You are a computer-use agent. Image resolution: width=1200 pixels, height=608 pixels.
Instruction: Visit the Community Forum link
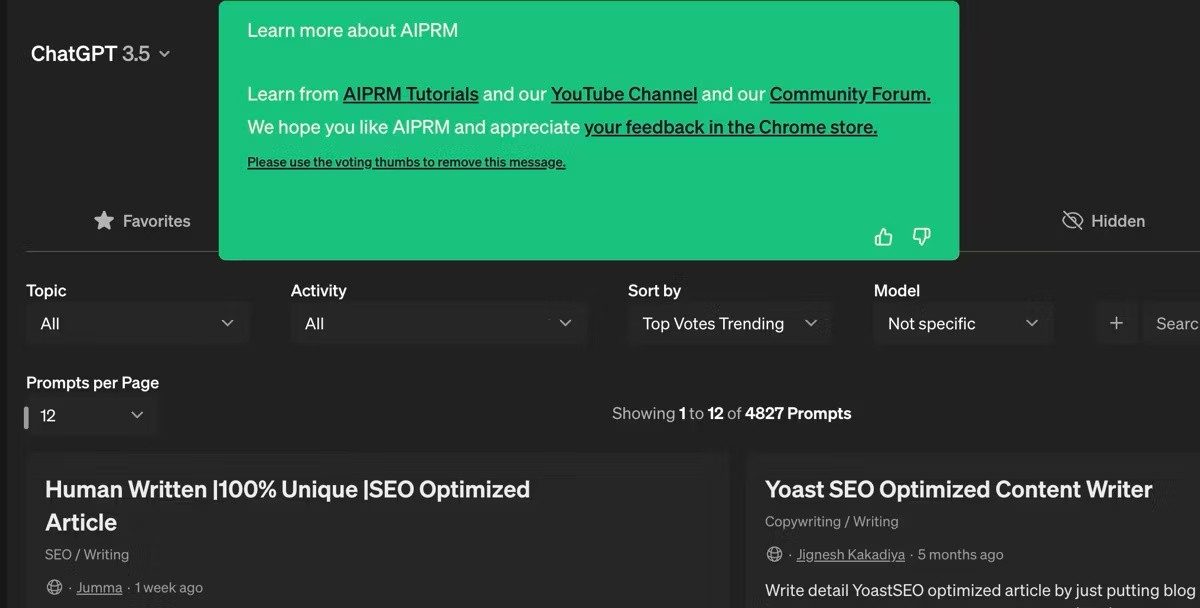tap(849, 94)
